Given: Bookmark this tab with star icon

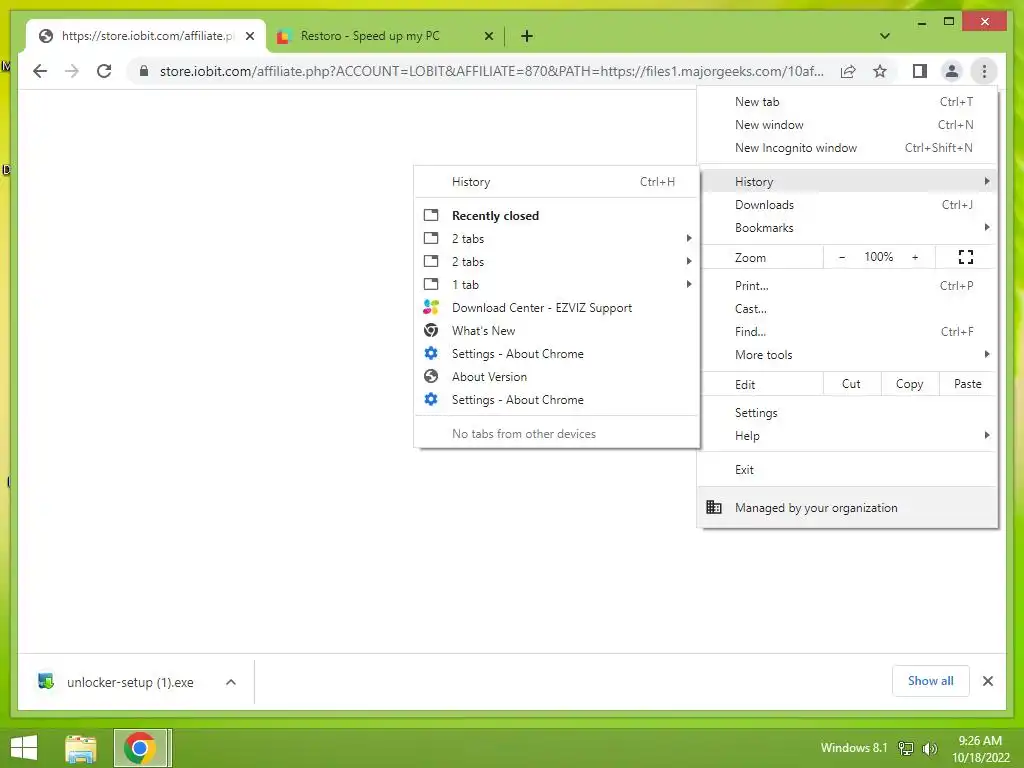Looking at the screenshot, I should pyautogui.click(x=880, y=71).
